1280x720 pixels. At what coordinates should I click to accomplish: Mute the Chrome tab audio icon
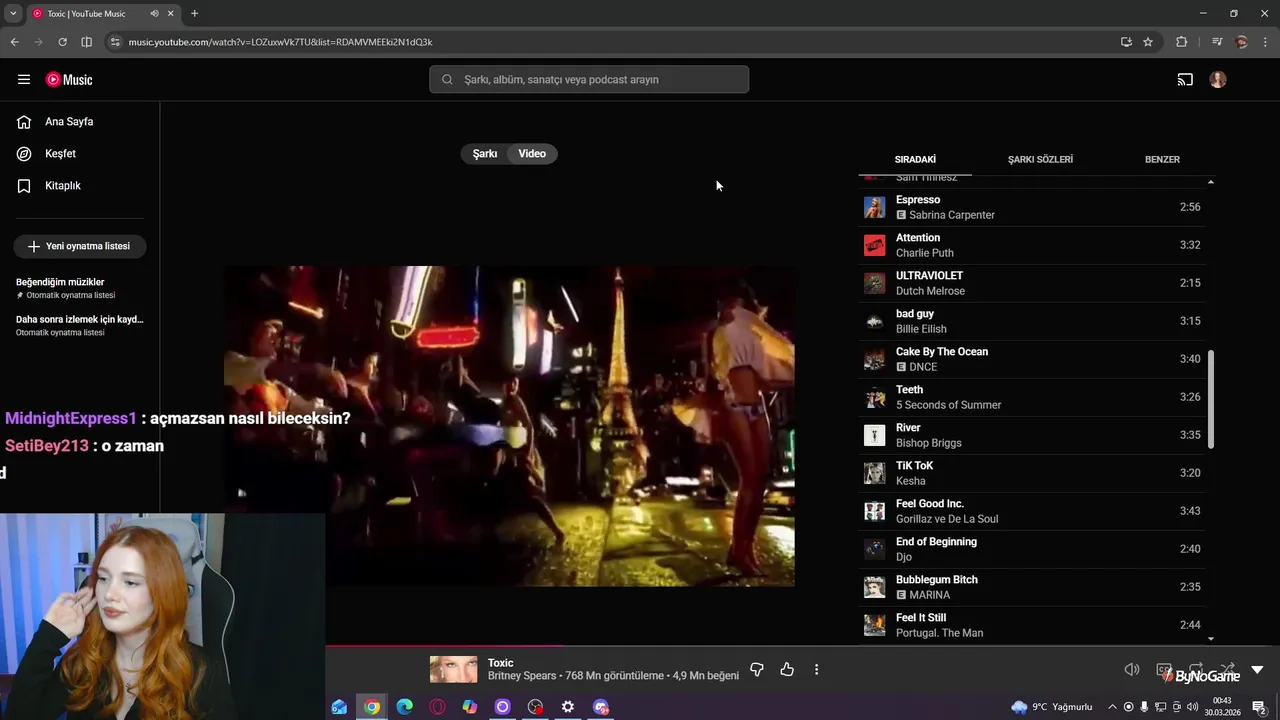(x=154, y=14)
